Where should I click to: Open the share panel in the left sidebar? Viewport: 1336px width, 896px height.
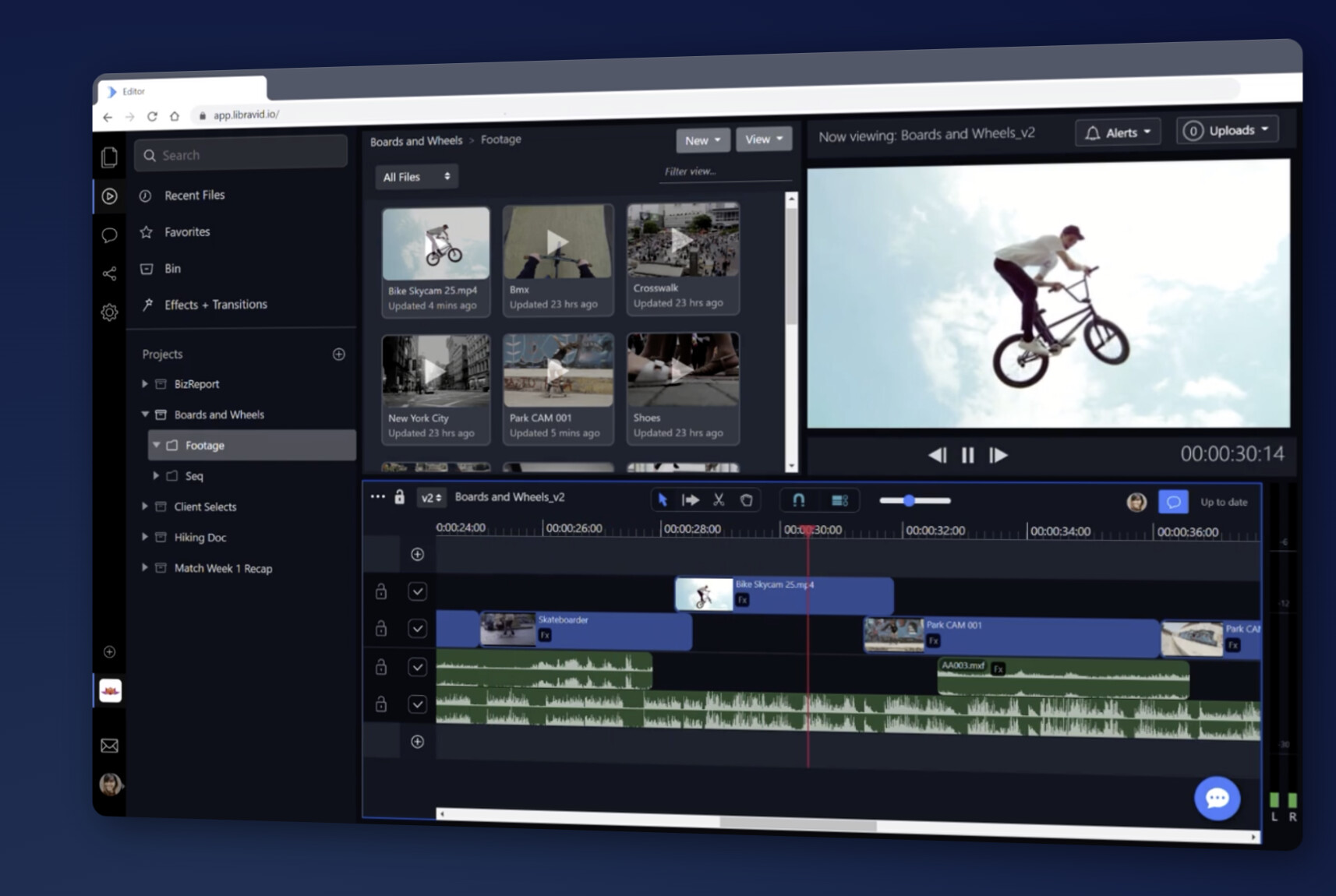(x=109, y=272)
